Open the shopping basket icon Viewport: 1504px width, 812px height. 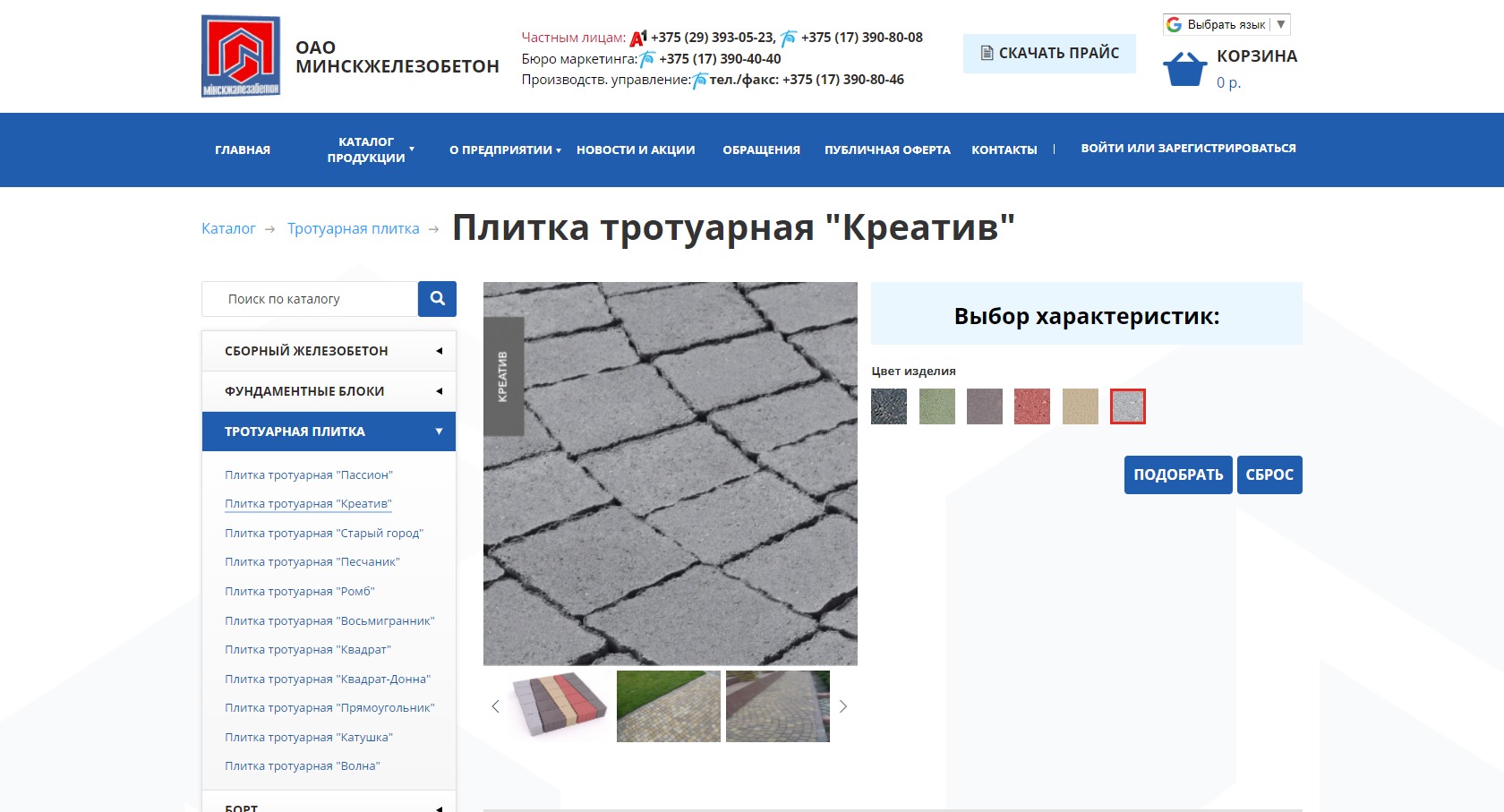tap(1184, 69)
